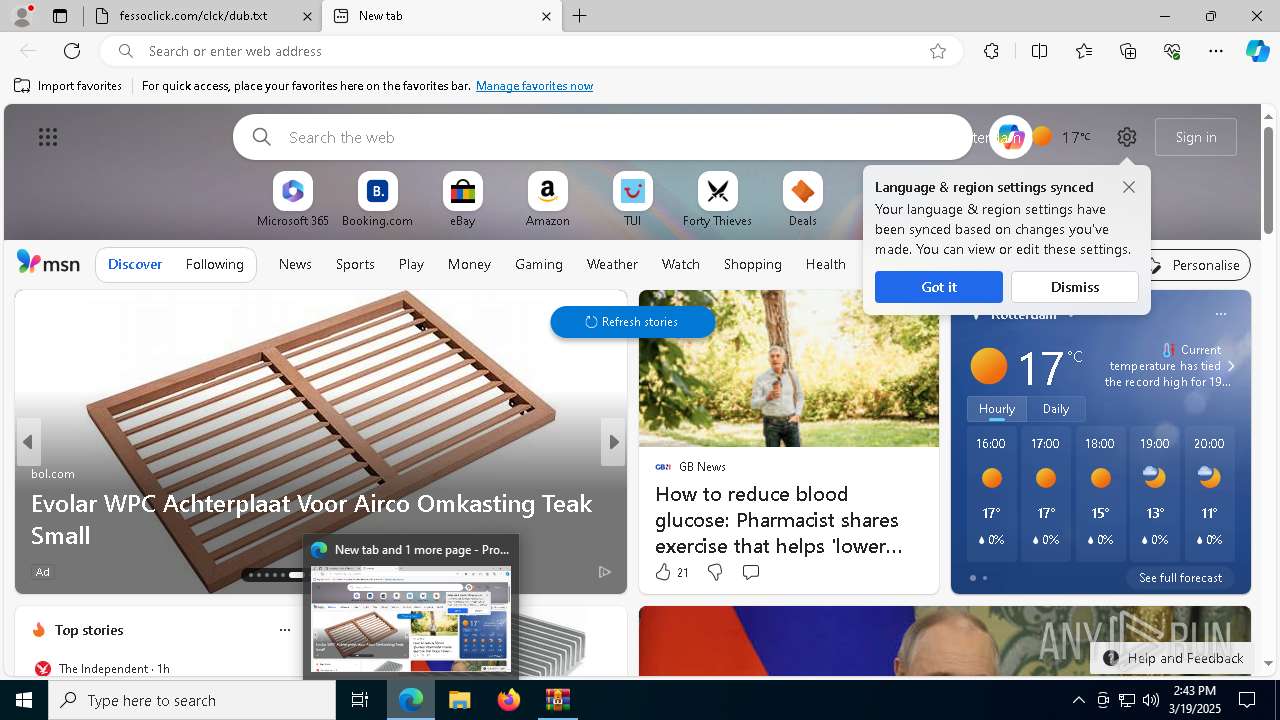Open the Copilot icon beside search box
The image size is (1280, 720).
(x=1010, y=137)
